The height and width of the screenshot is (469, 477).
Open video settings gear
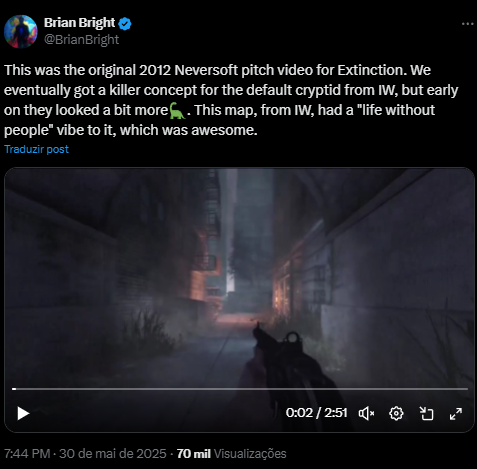pos(396,414)
